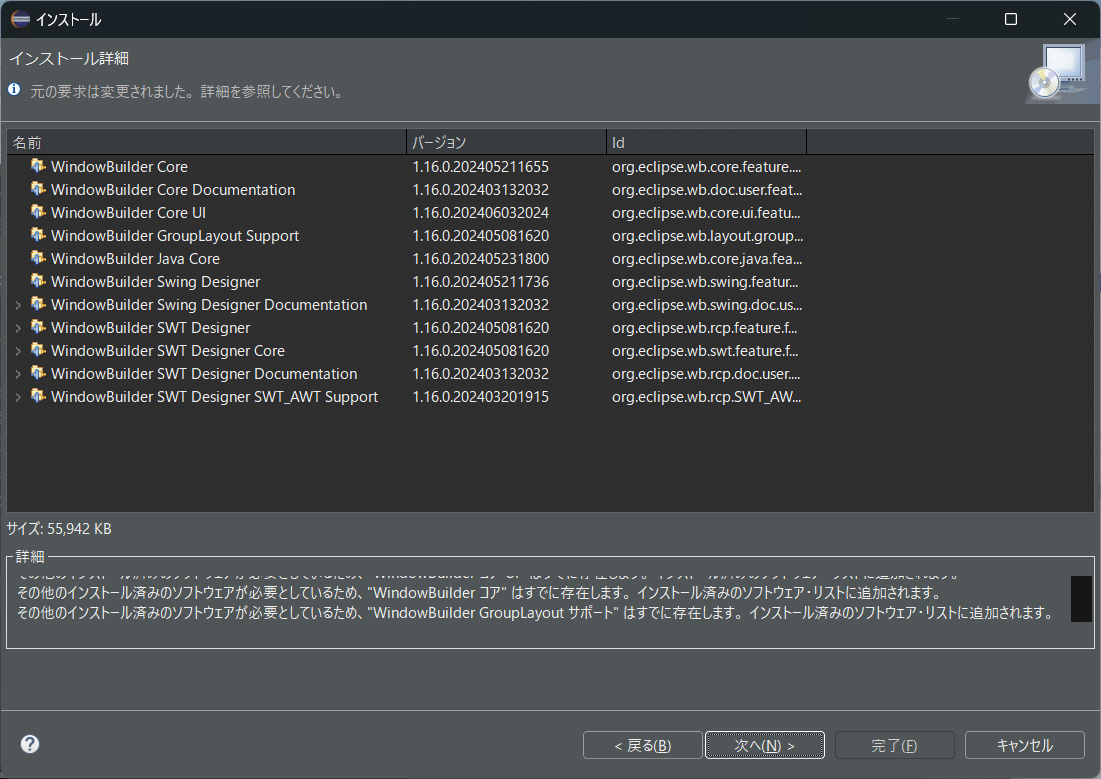Screen dimensions: 1101x779
Task: Select WindowBuilder Swing Designer name text
Action: pyautogui.click(x=155, y=282)
